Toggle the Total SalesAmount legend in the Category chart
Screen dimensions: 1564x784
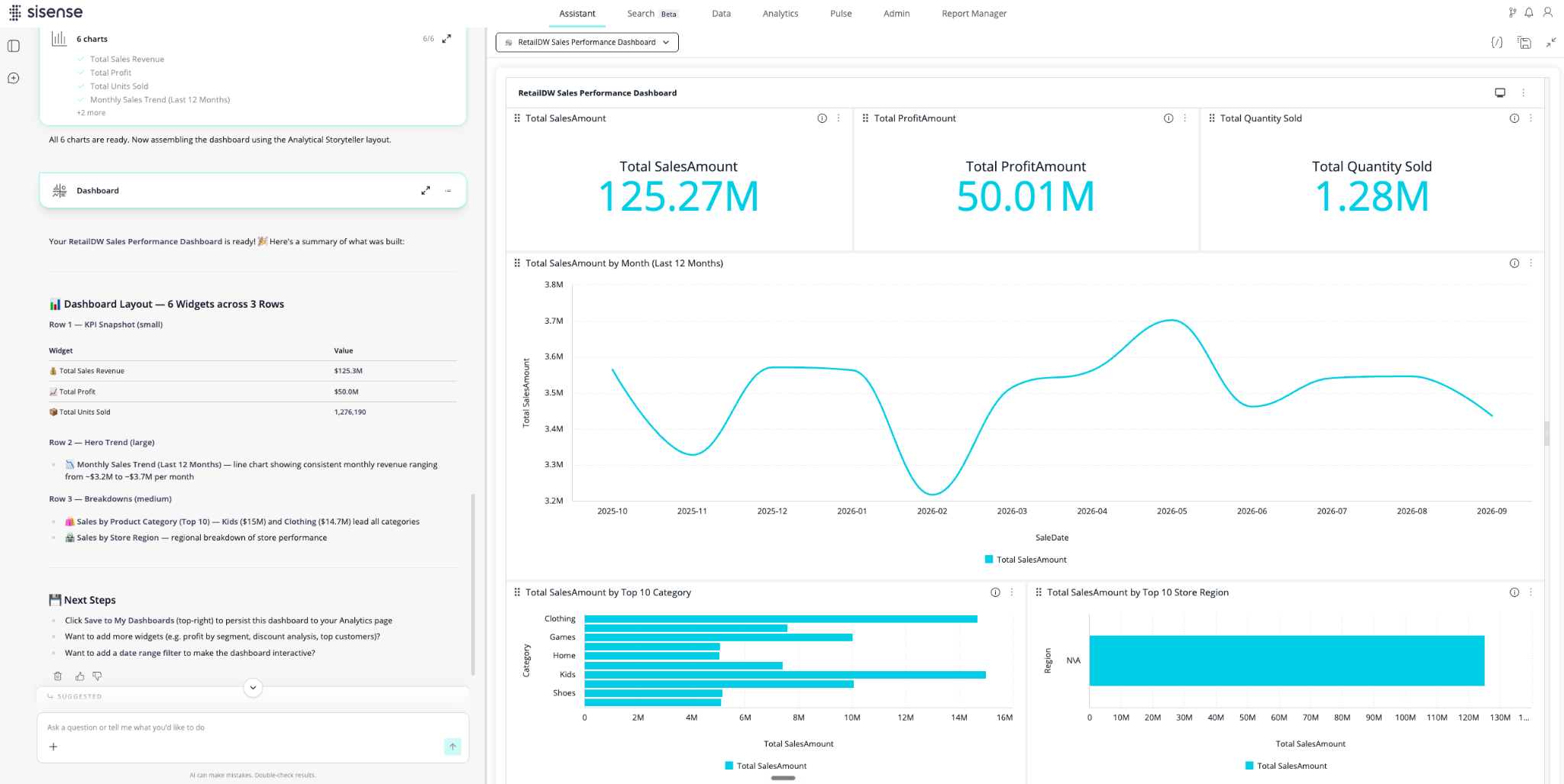[766, 766]
